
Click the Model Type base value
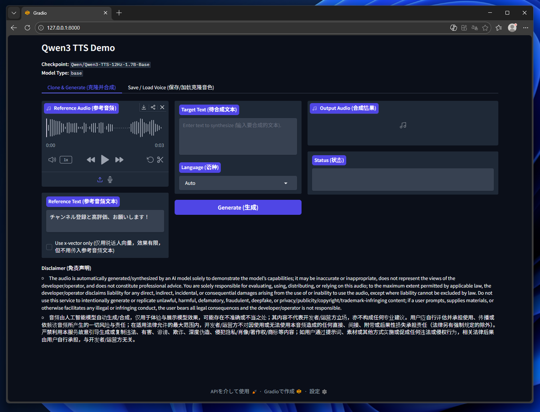76,73
